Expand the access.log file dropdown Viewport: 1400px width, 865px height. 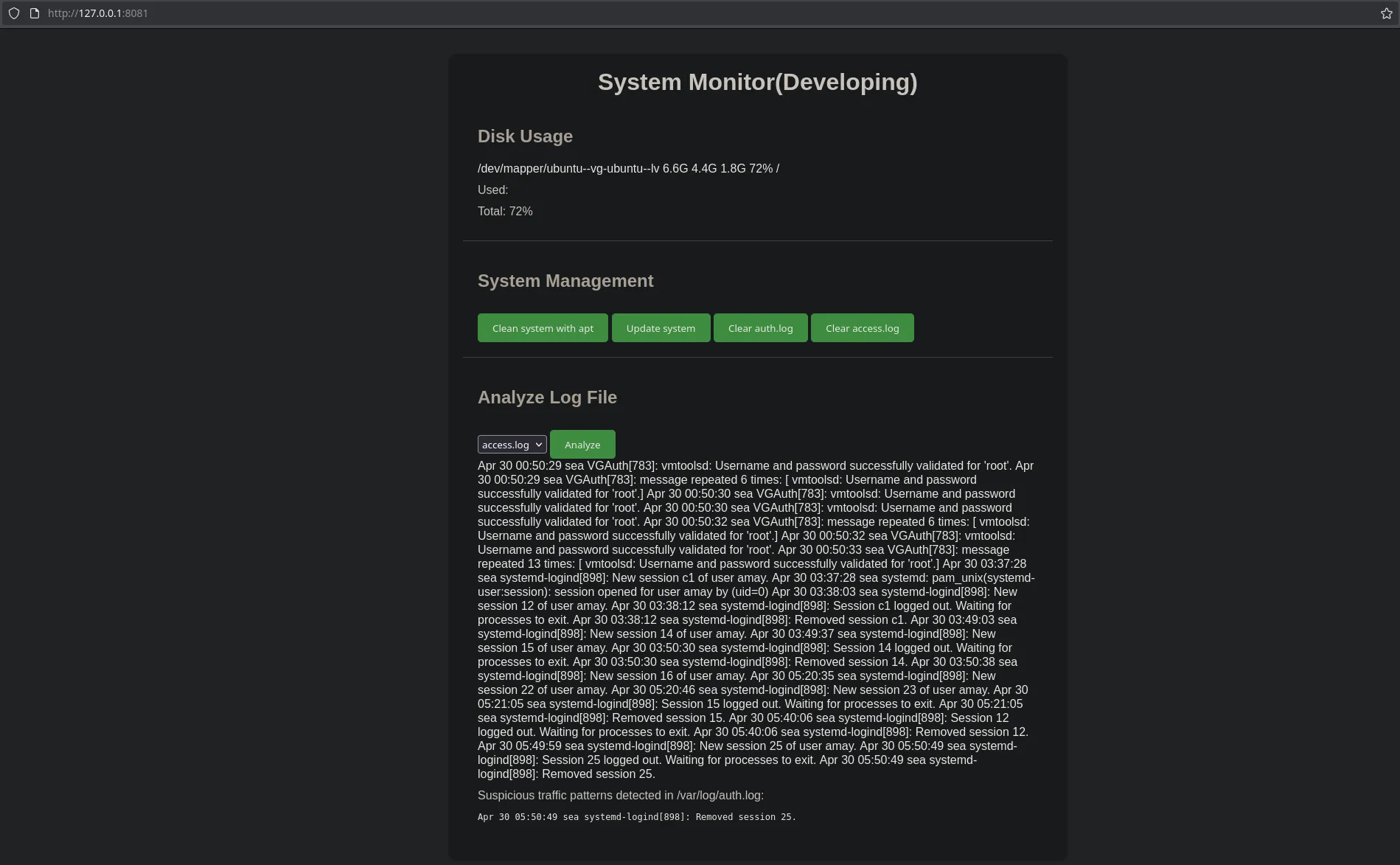pos(512,445)
